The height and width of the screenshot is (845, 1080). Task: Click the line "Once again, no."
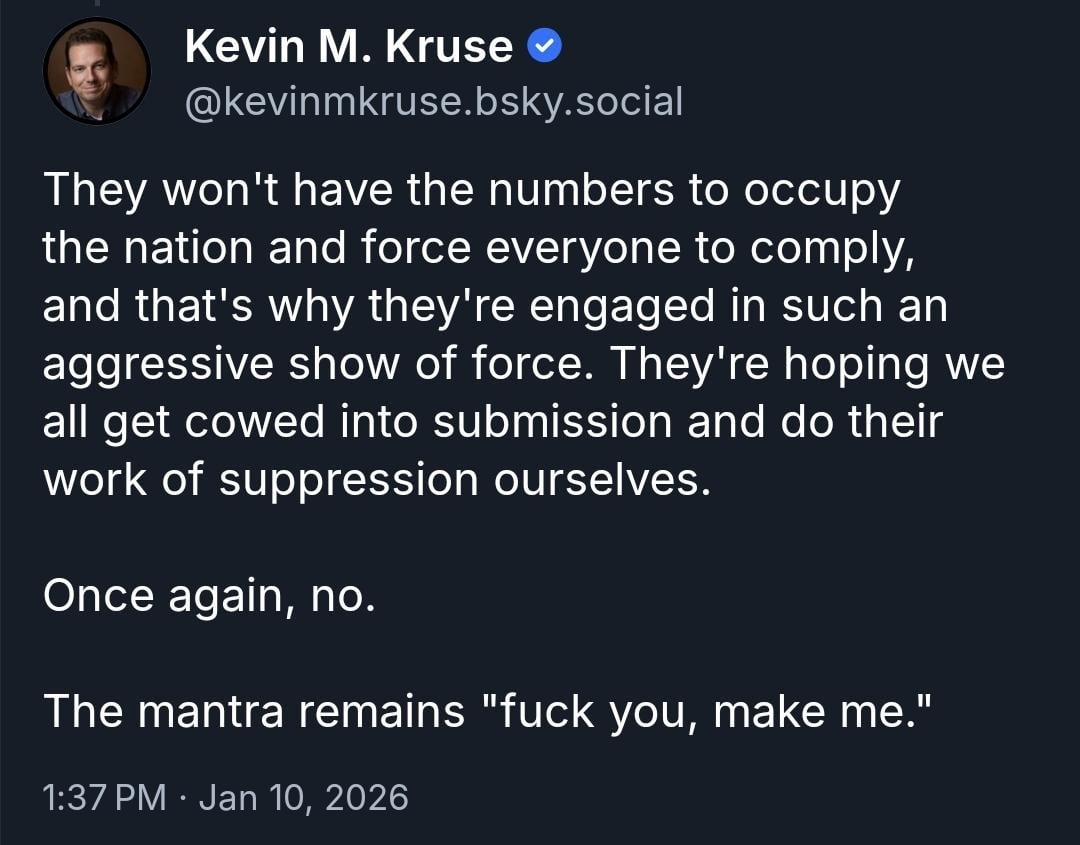[209, 596]
